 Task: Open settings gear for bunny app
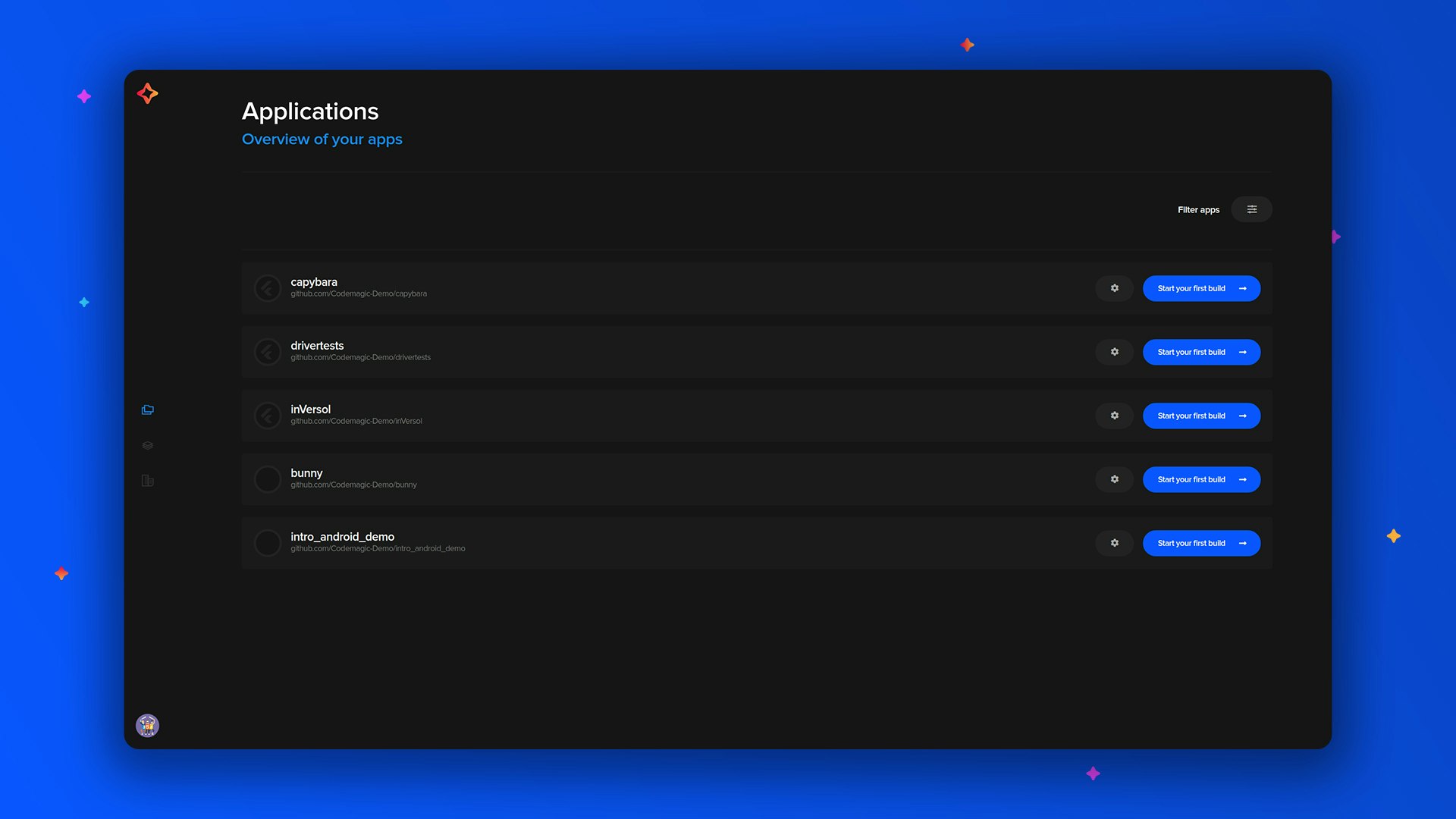point(1114,479)
